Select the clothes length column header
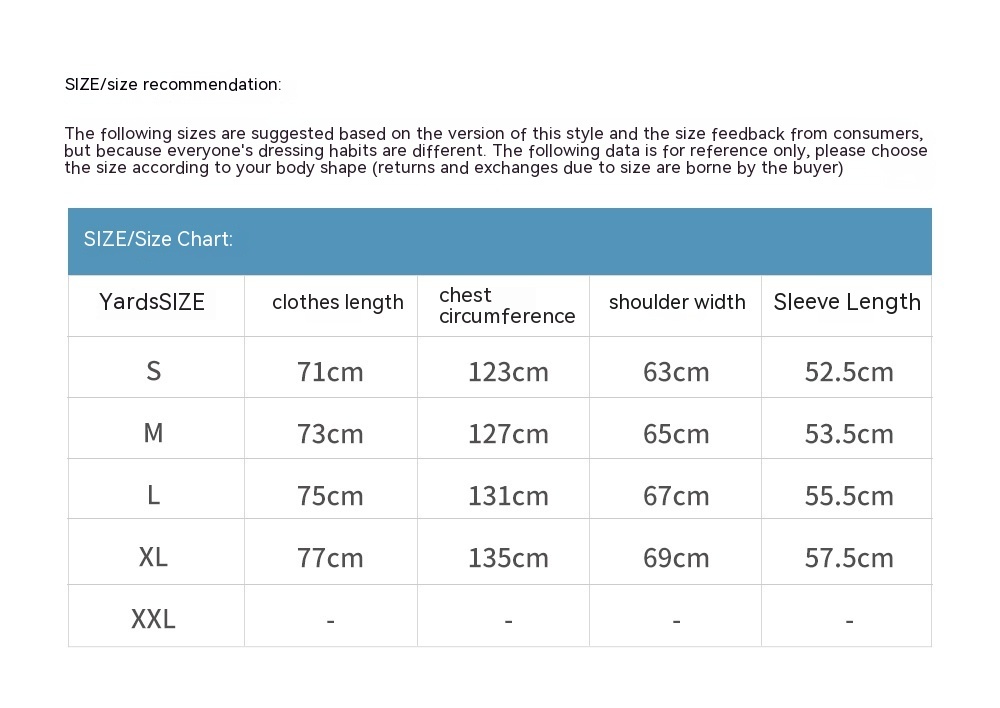 click(x=337, y=303)
